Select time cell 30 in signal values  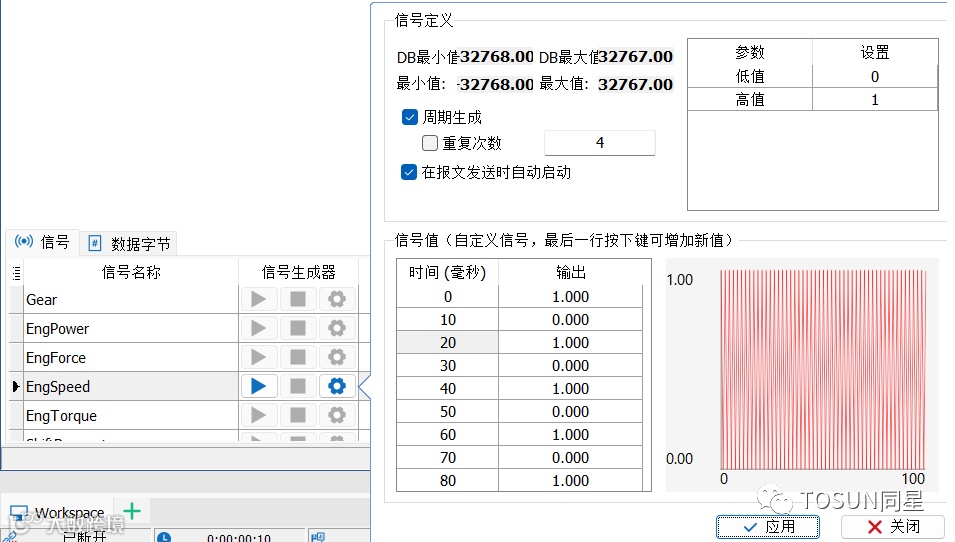coord(448,365)
